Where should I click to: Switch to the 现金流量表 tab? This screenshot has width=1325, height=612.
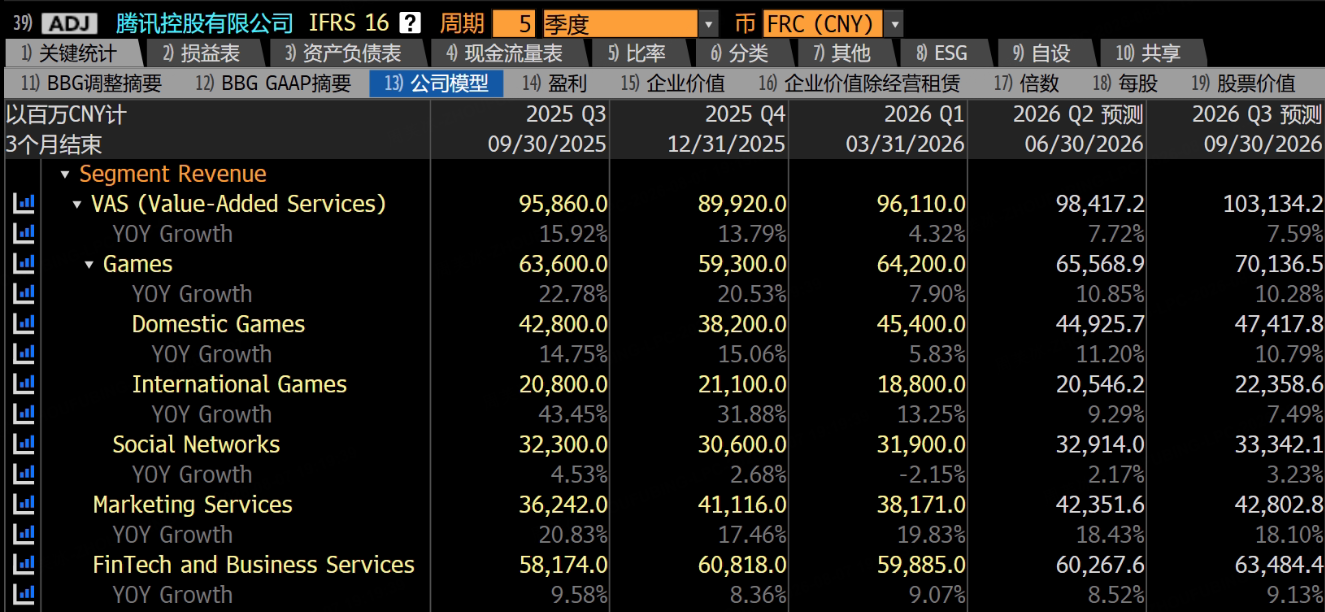504,53
